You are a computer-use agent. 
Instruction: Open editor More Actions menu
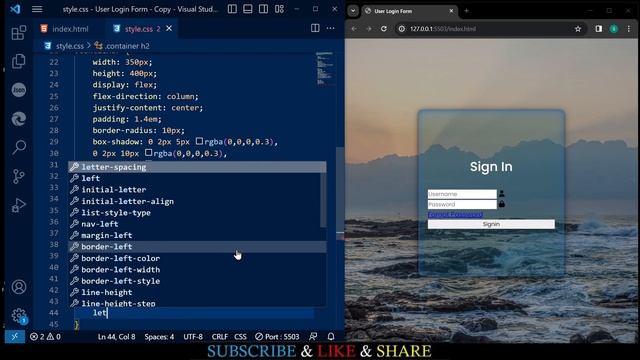click(331, 28)
